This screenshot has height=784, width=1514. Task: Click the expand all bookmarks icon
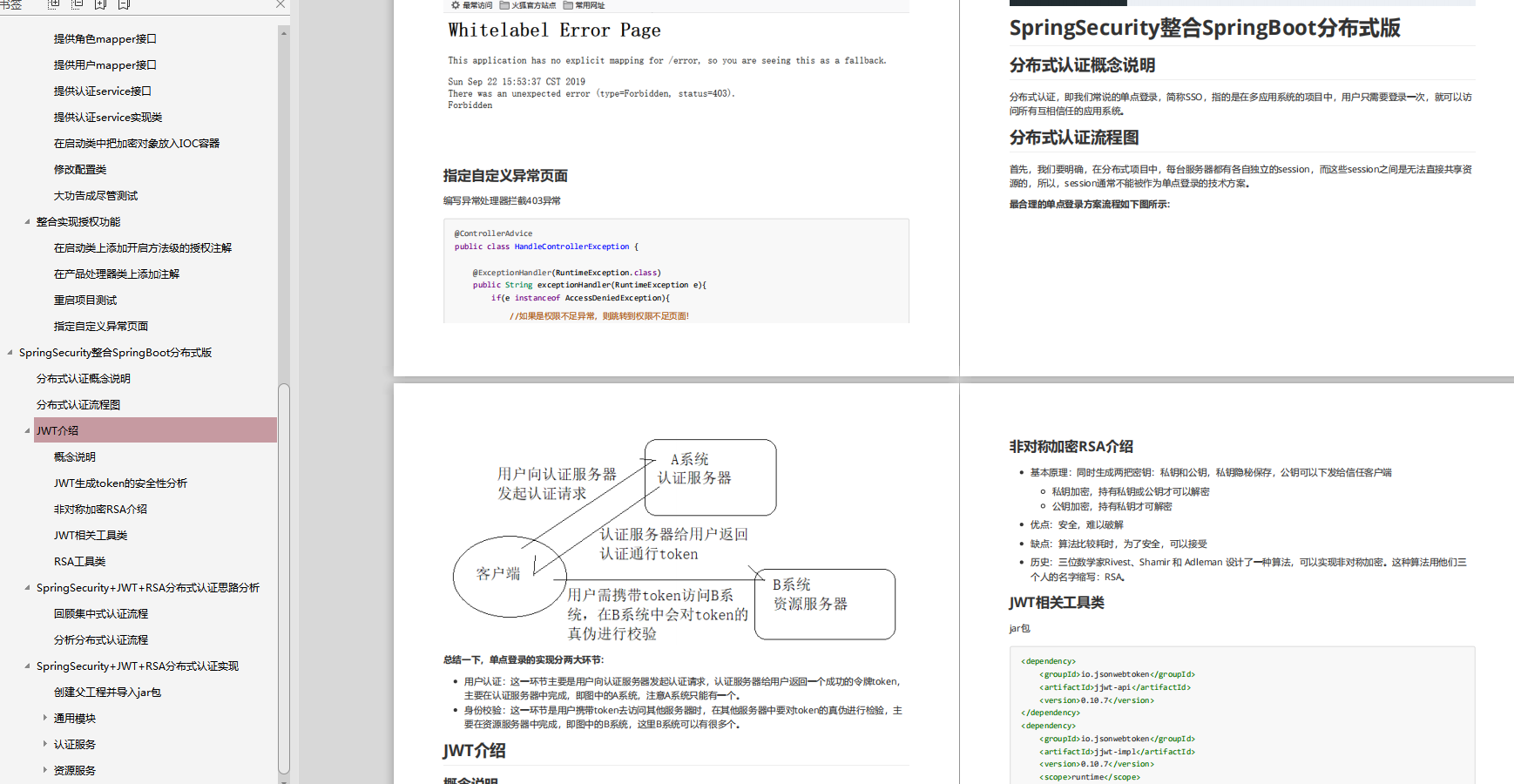tap(54, 4)
